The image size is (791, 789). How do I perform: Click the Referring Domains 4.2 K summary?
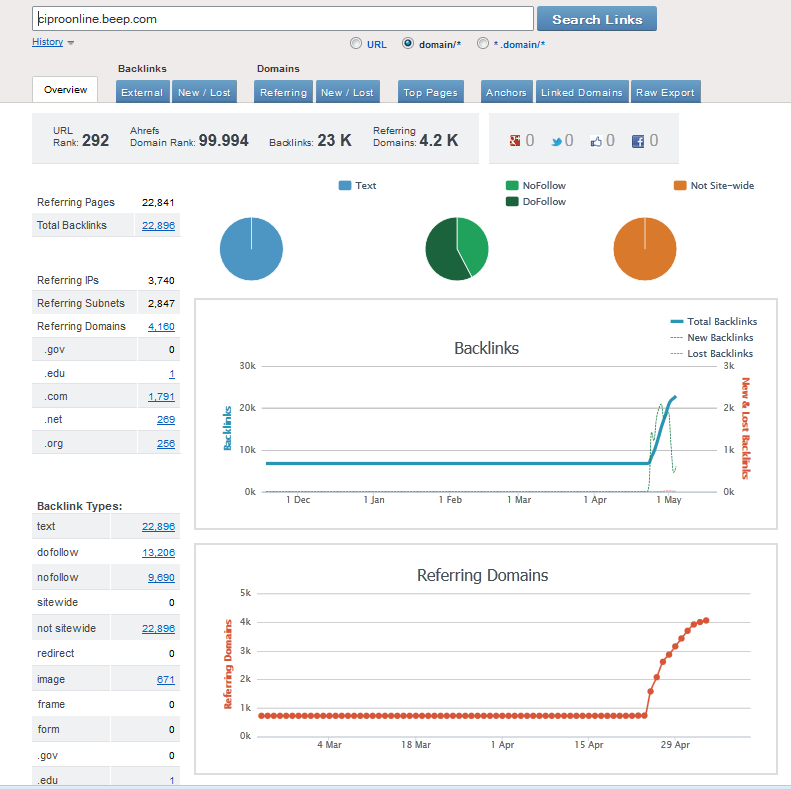[416, 137]
